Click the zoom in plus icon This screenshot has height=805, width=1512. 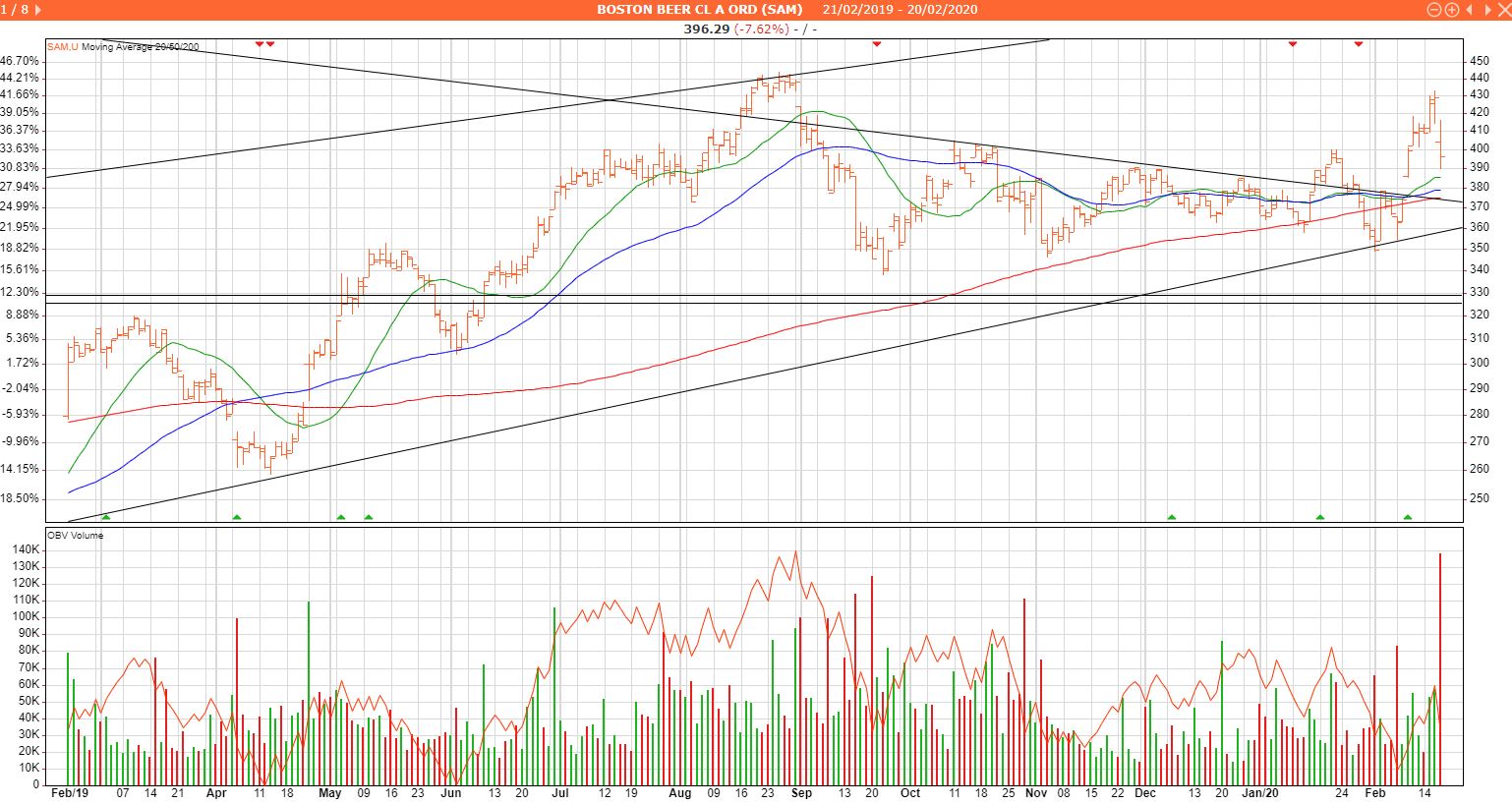tap(1451, 9)
